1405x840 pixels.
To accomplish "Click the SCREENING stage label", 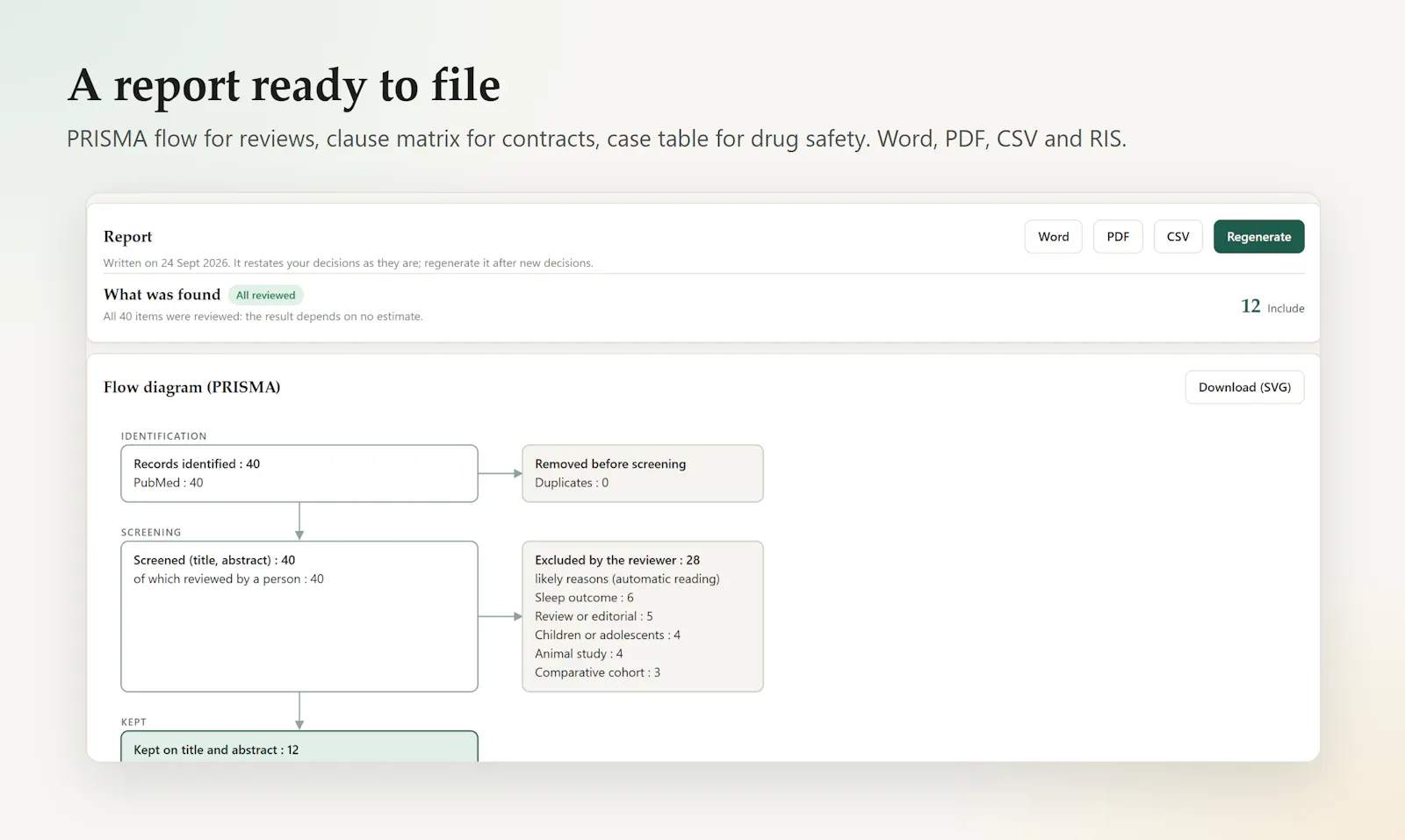I will (151, 533).
